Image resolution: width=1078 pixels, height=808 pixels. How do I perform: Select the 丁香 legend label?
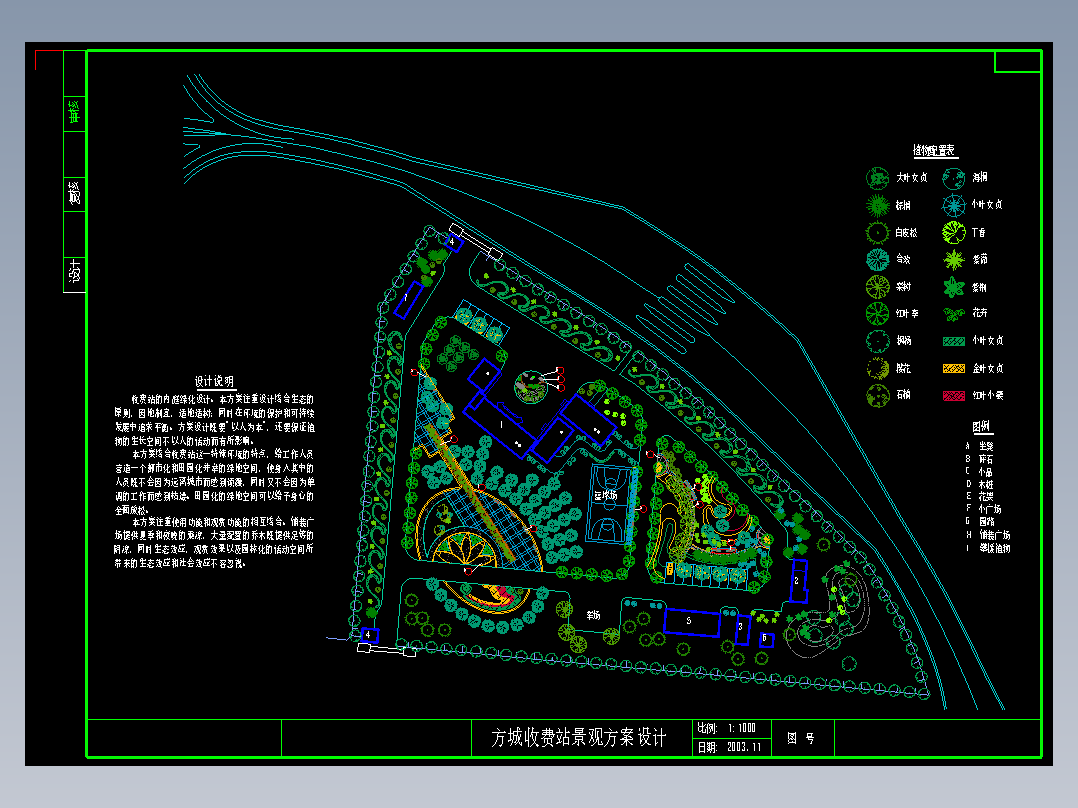[x=978, y=232]
